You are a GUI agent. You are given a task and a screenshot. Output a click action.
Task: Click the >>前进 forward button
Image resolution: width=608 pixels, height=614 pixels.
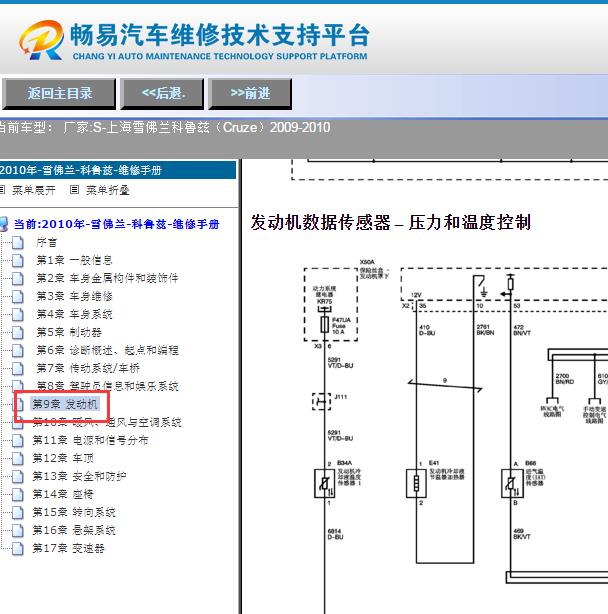[x=250, y=94]
